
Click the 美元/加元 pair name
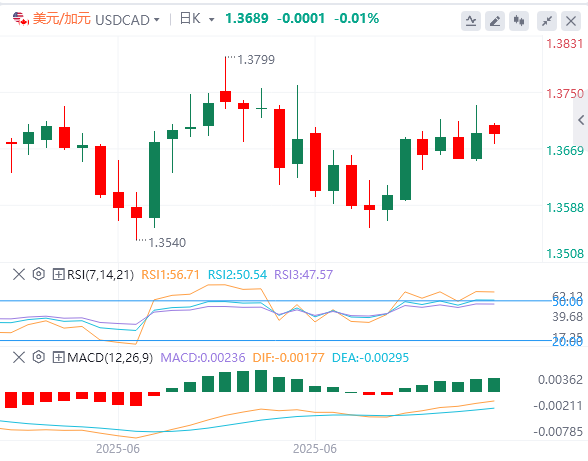click(x=62, y=18)
